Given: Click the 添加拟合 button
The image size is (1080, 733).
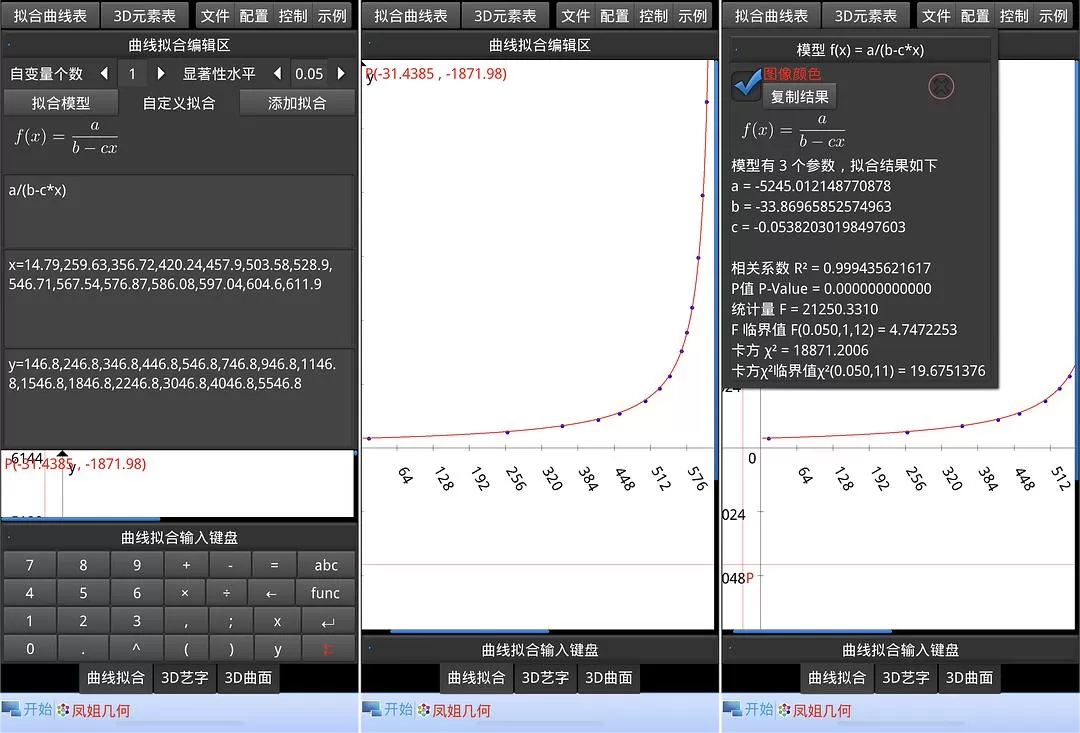Looking at the screenshot, I should [297, 103].
